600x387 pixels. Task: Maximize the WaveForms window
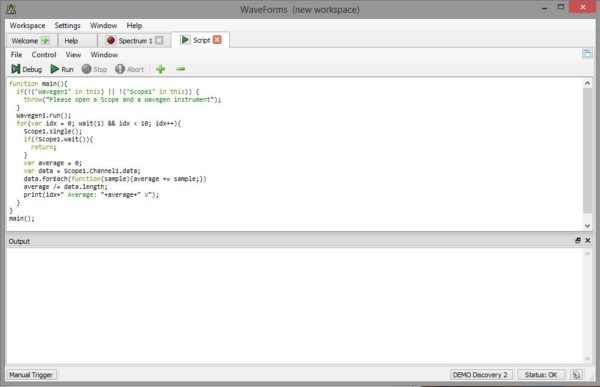click(x=561, y=7)
